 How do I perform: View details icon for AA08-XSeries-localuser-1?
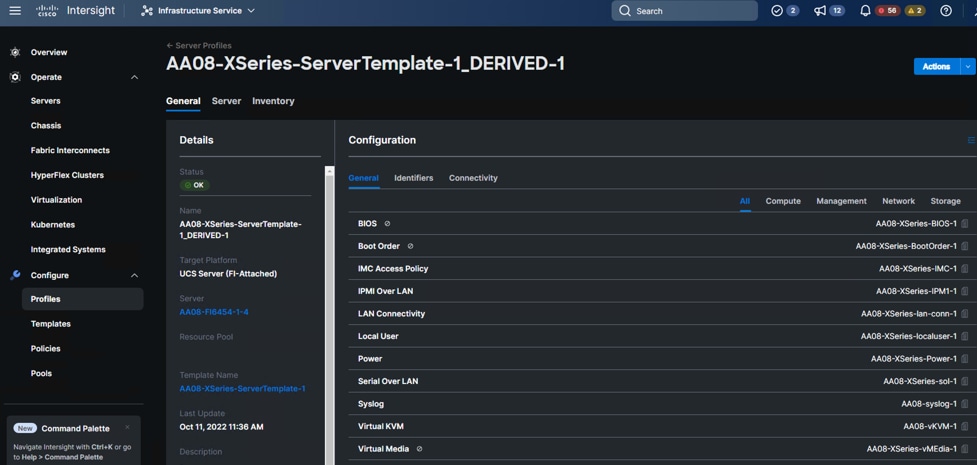tap(965, 336)
